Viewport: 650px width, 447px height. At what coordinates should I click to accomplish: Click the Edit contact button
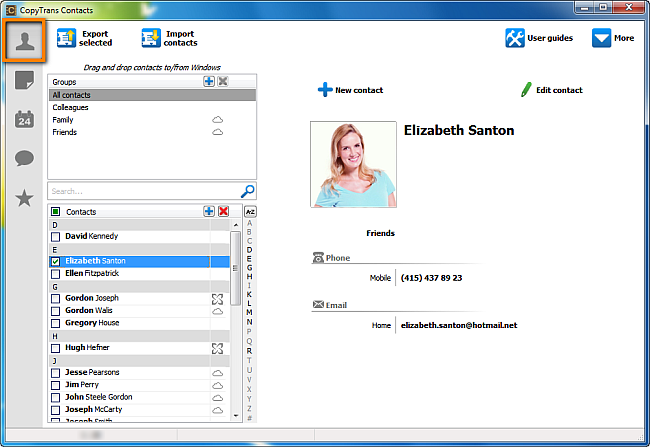[x=552, y=90]
